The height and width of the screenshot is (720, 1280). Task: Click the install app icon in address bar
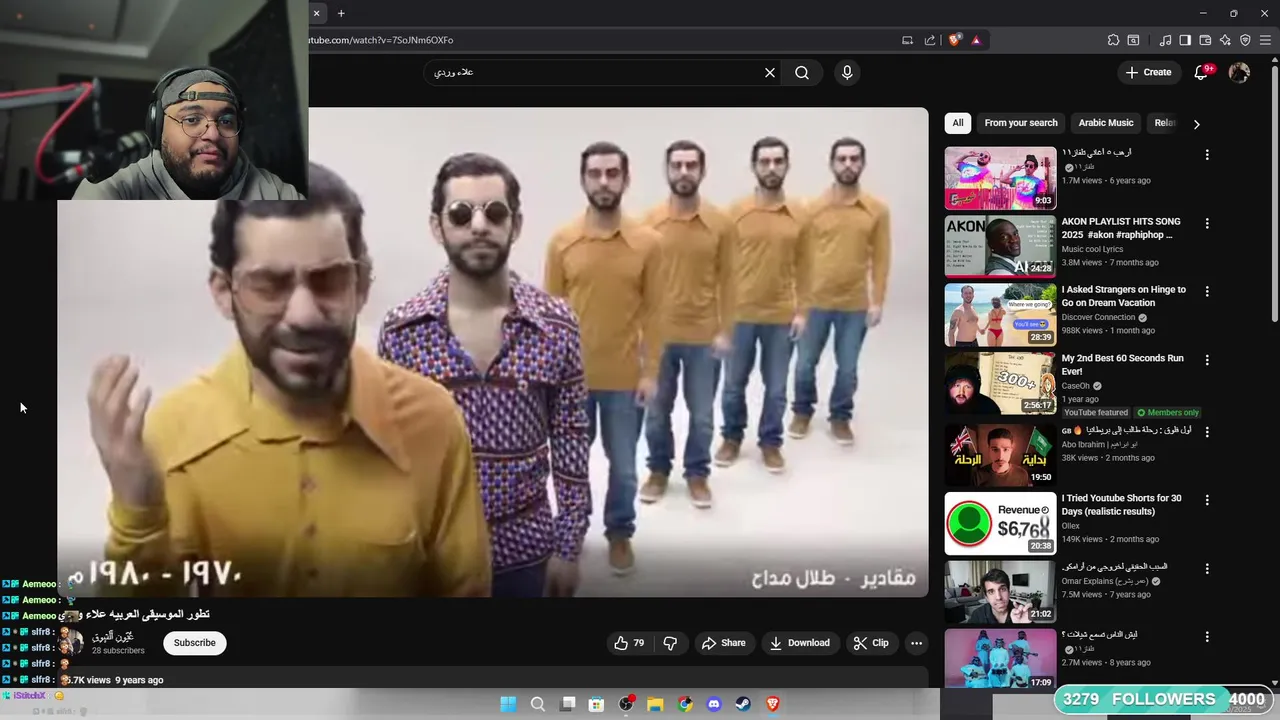pos(907,40)
